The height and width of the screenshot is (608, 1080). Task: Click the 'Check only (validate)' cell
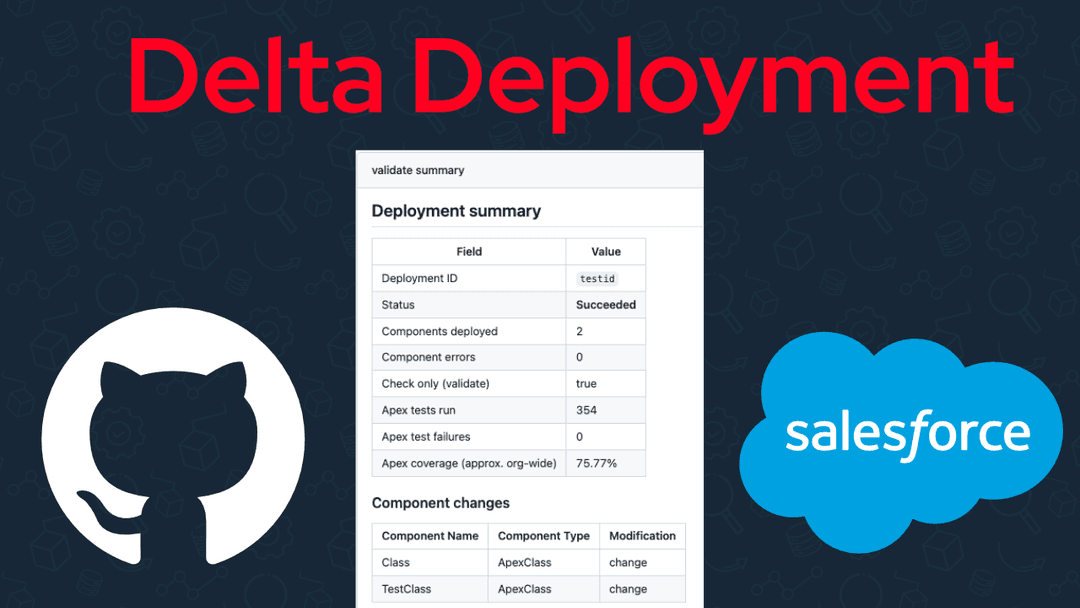point(469,384)
